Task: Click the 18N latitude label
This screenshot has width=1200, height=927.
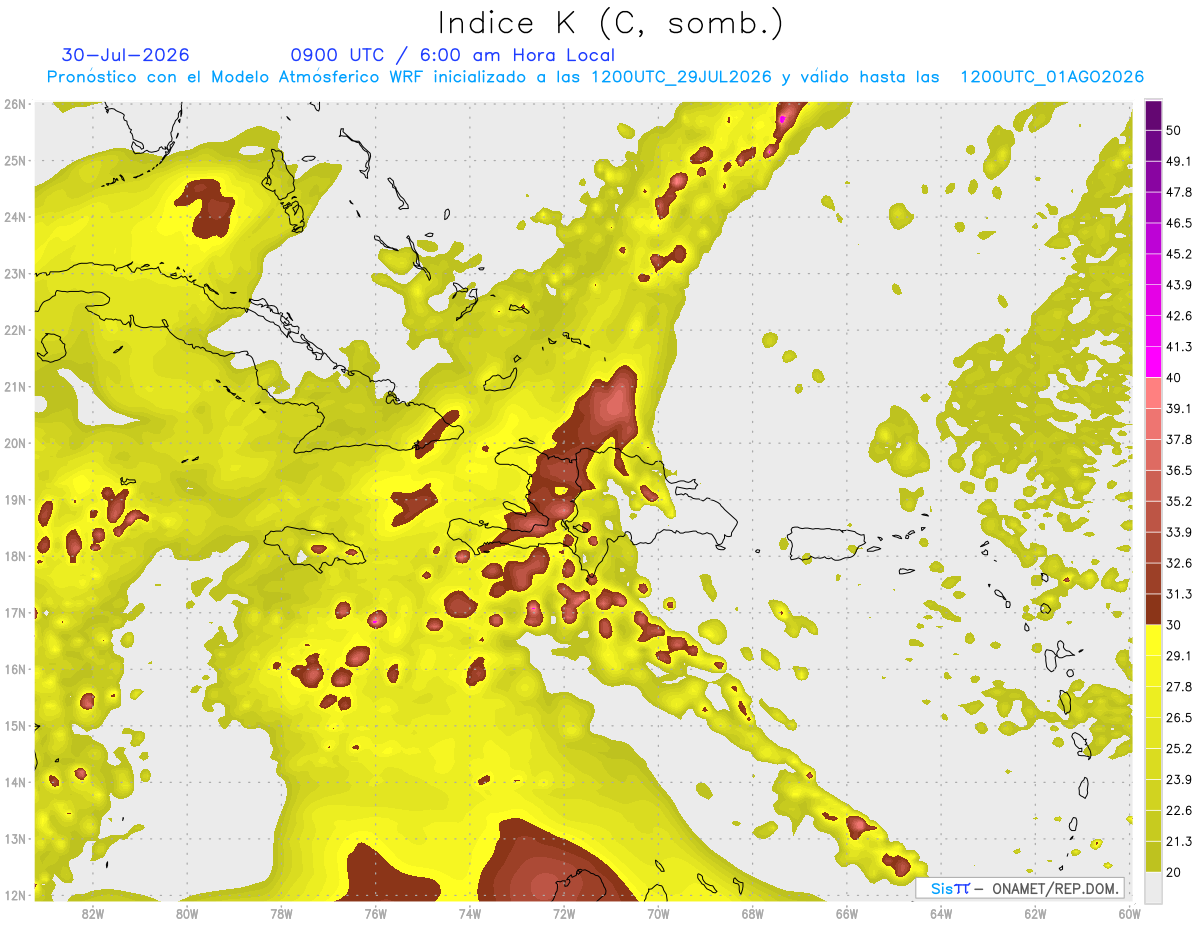Action: (15, 556)
